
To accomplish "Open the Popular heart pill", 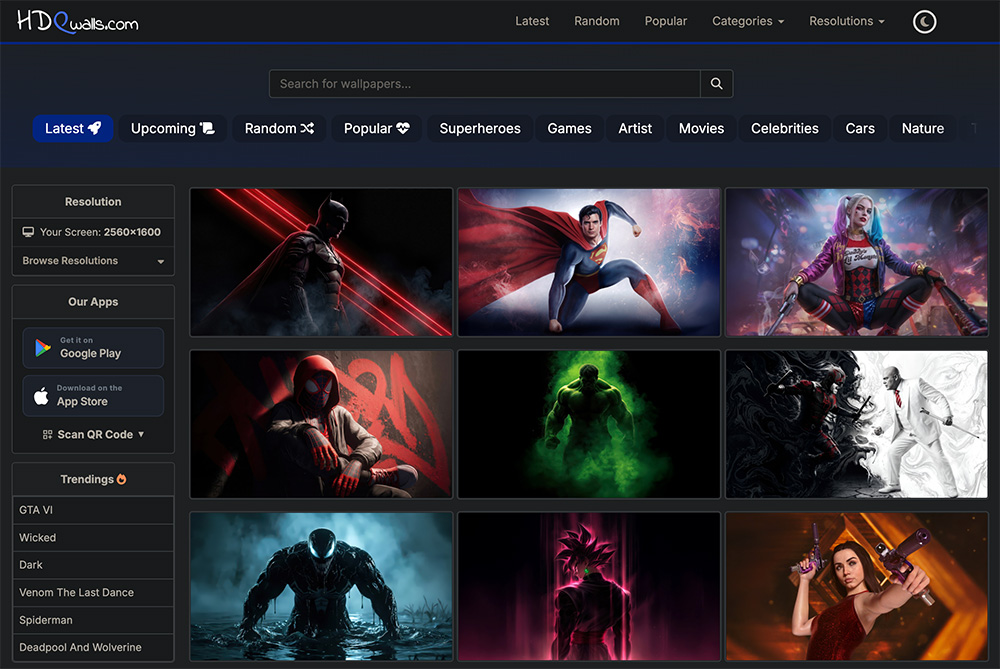I will pos(376,128).
